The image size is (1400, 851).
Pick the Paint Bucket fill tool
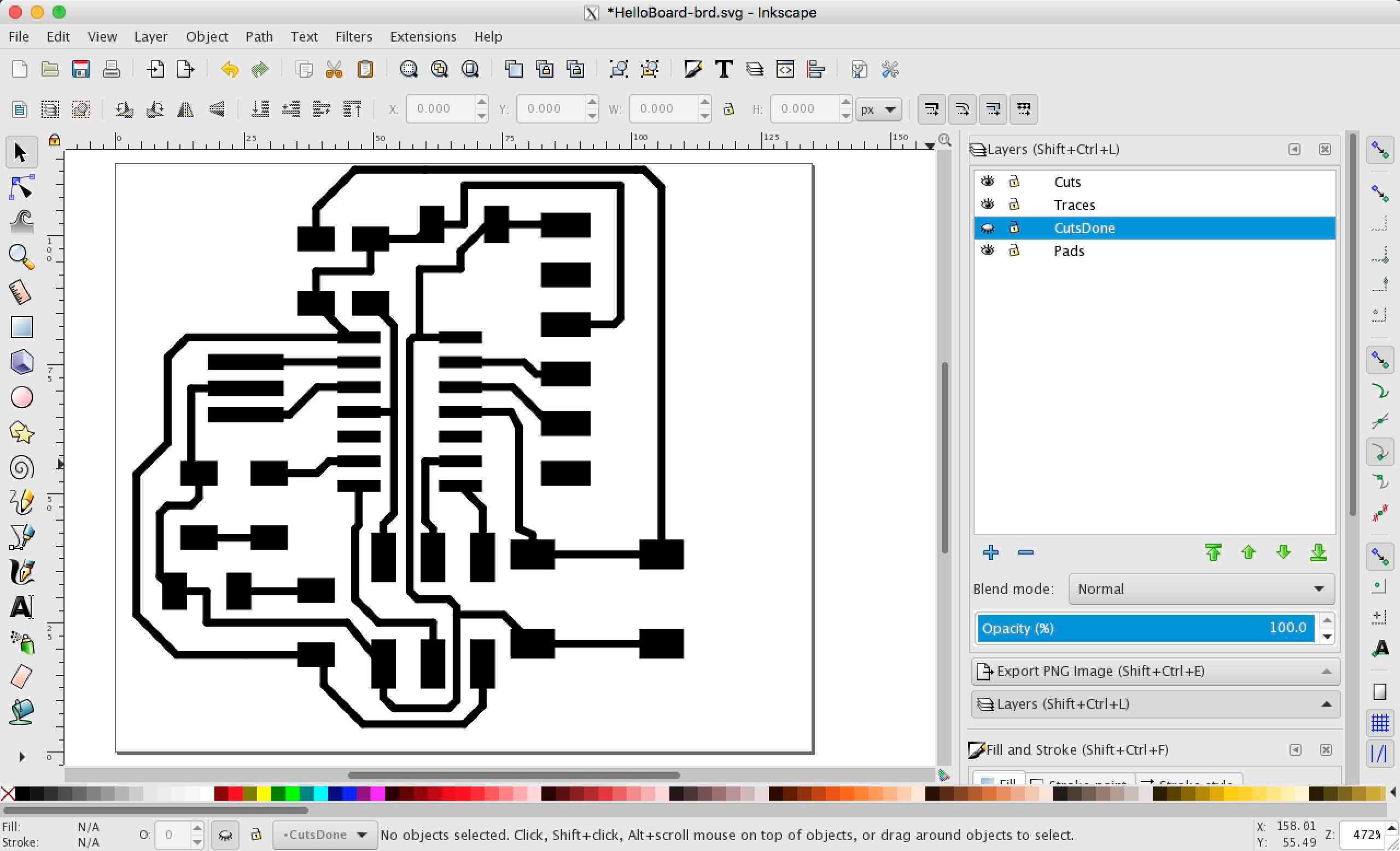click(21, 712)
